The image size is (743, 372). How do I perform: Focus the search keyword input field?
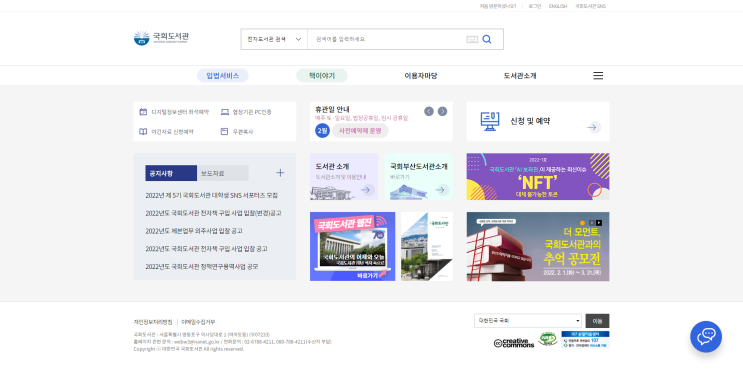(387, 39)
